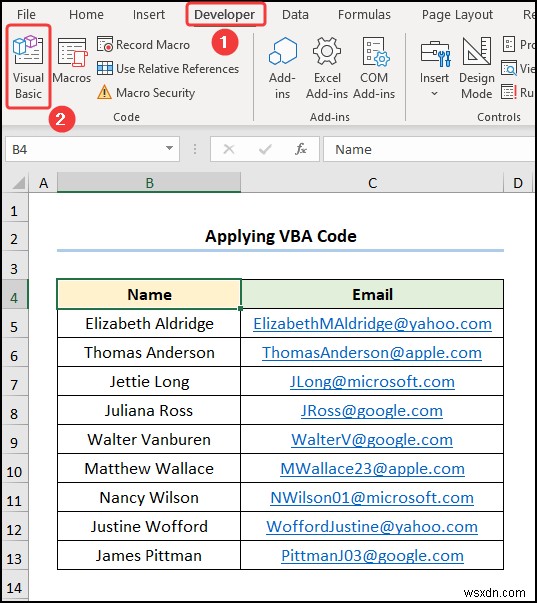Select the Jettie Long cell
This screenshot has height=603, width=537.
(149, 381)
